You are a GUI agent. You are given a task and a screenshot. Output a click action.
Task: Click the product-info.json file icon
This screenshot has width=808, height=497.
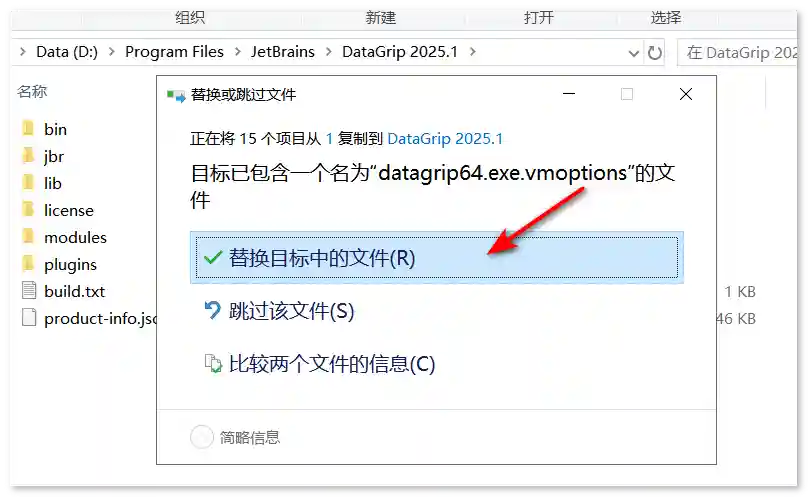coord(29,318)
